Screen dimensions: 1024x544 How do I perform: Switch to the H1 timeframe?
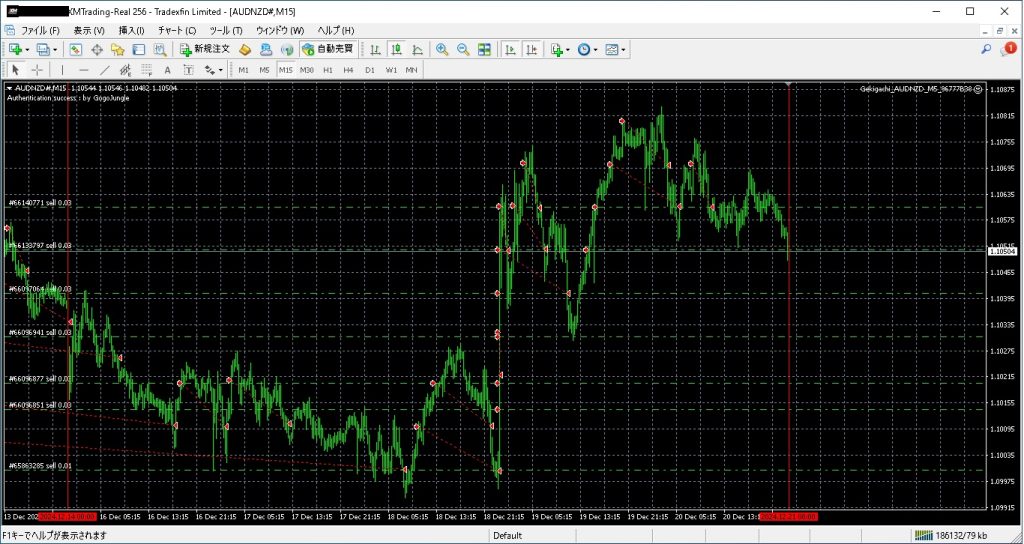pos(327,70)
